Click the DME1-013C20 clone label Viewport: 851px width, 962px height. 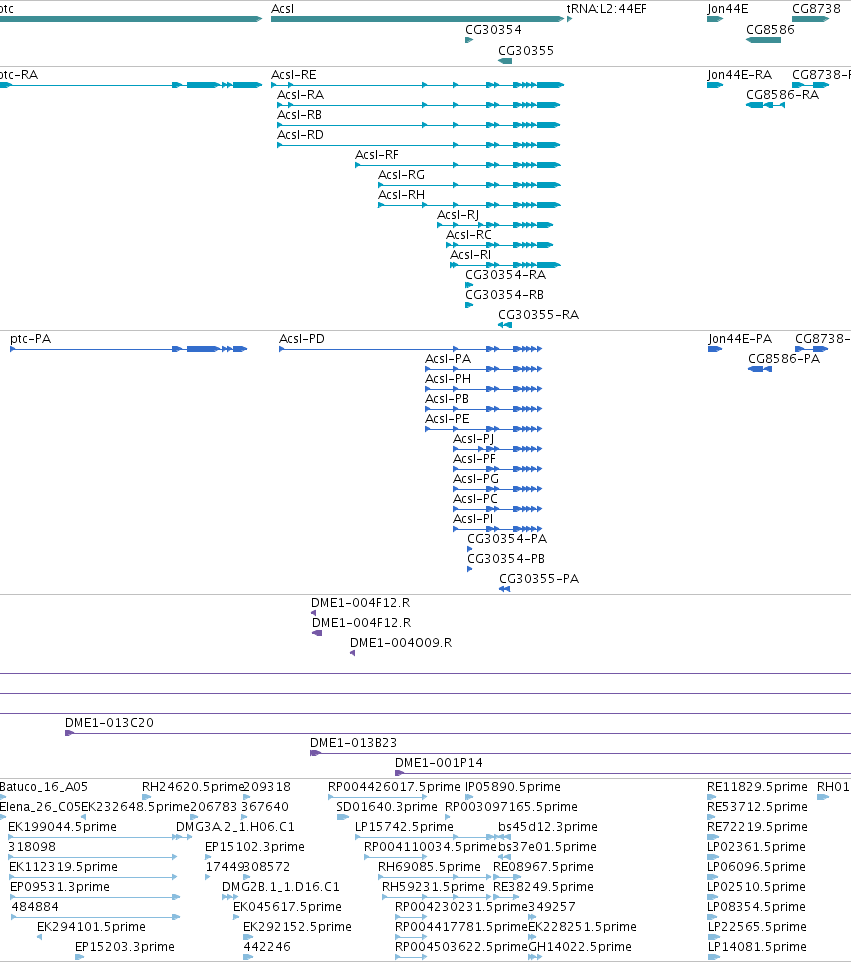click(109, 723)
